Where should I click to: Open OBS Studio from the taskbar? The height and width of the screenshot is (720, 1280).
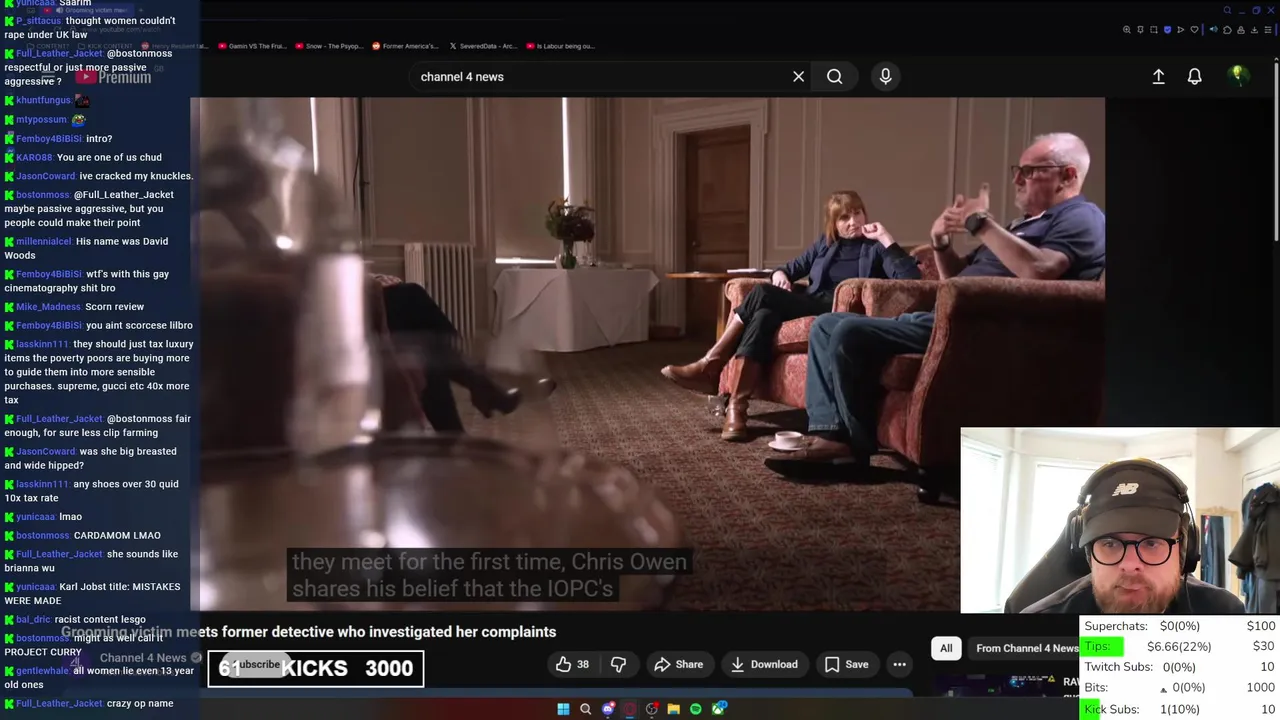click(652, 709)
